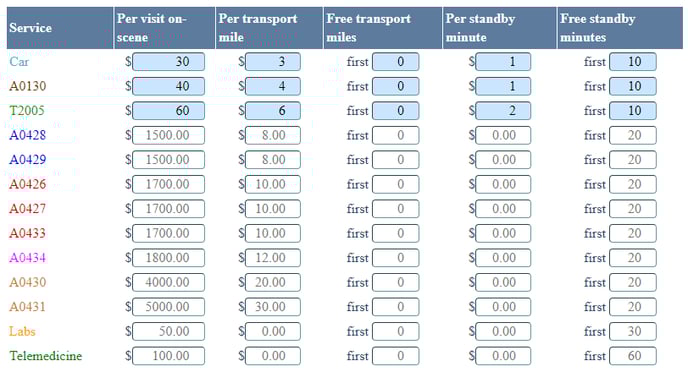The height and width of the screenshot is (372, 688).
Task: Click A0429 free standby minutes field
Action: 633,160
